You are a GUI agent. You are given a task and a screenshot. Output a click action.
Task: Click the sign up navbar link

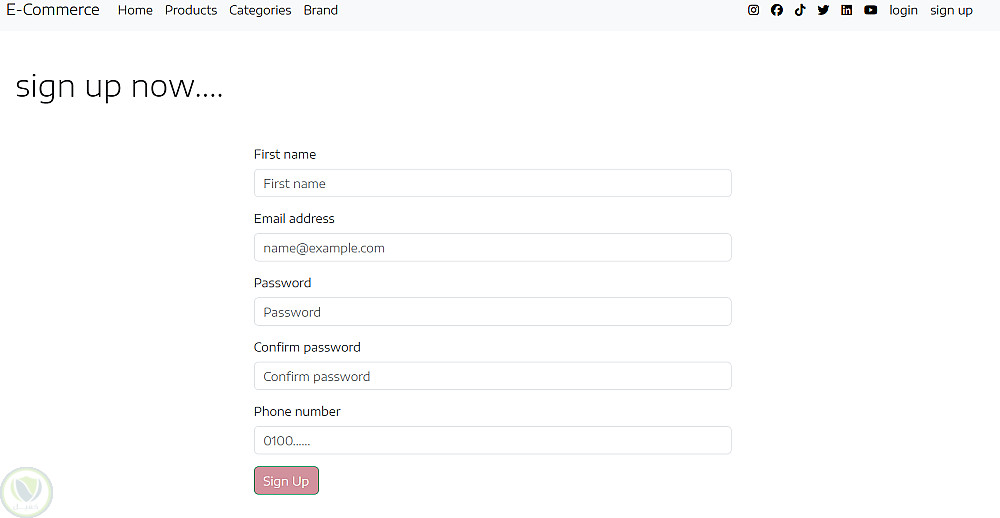pos(951,10)
